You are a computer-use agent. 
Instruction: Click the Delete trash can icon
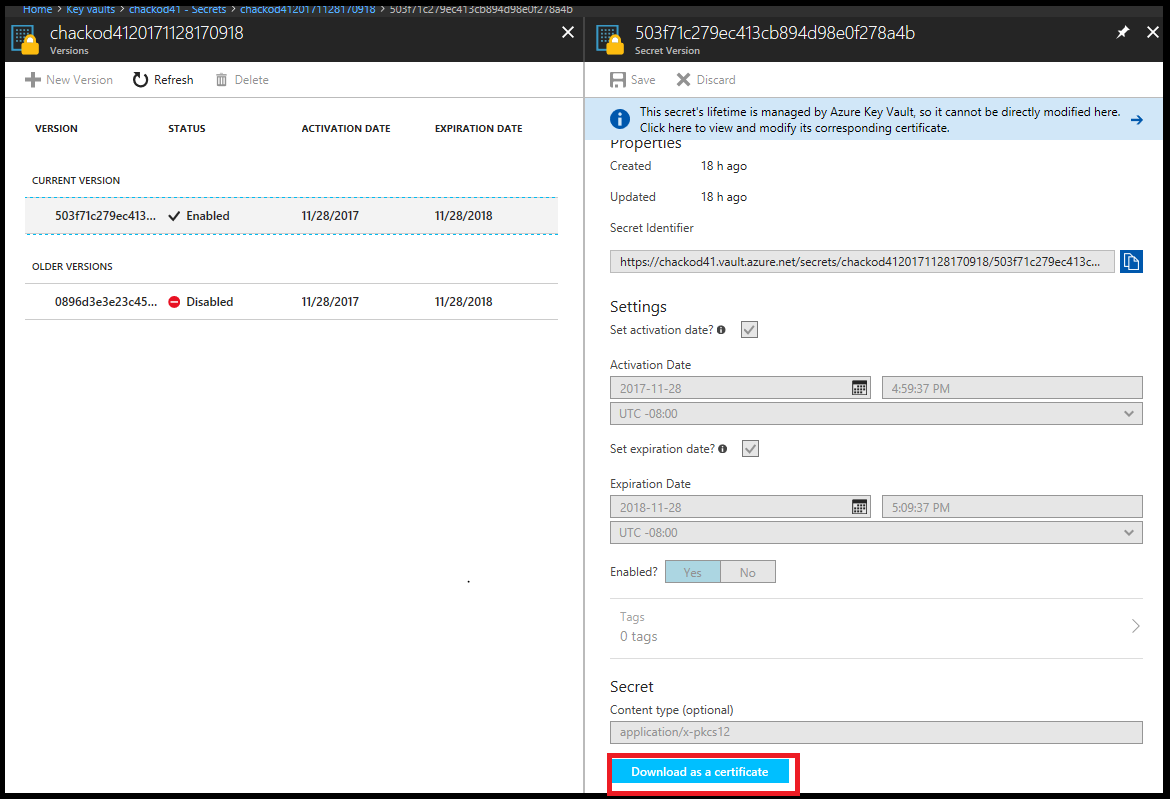[222, 80]
